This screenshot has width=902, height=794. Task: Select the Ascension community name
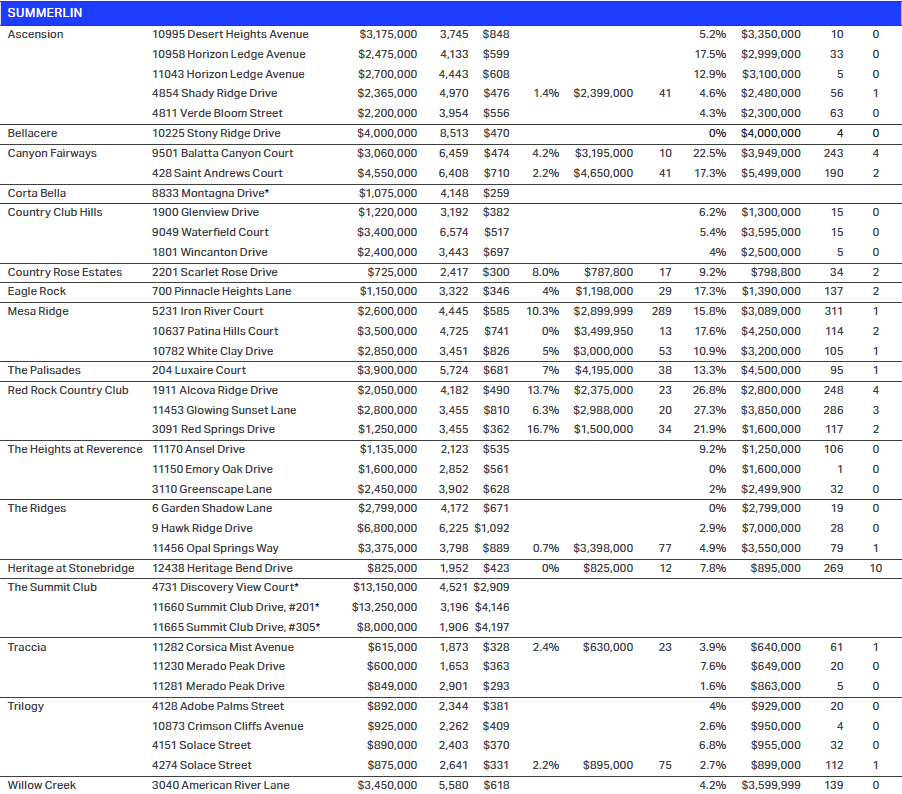click(36, 35)
